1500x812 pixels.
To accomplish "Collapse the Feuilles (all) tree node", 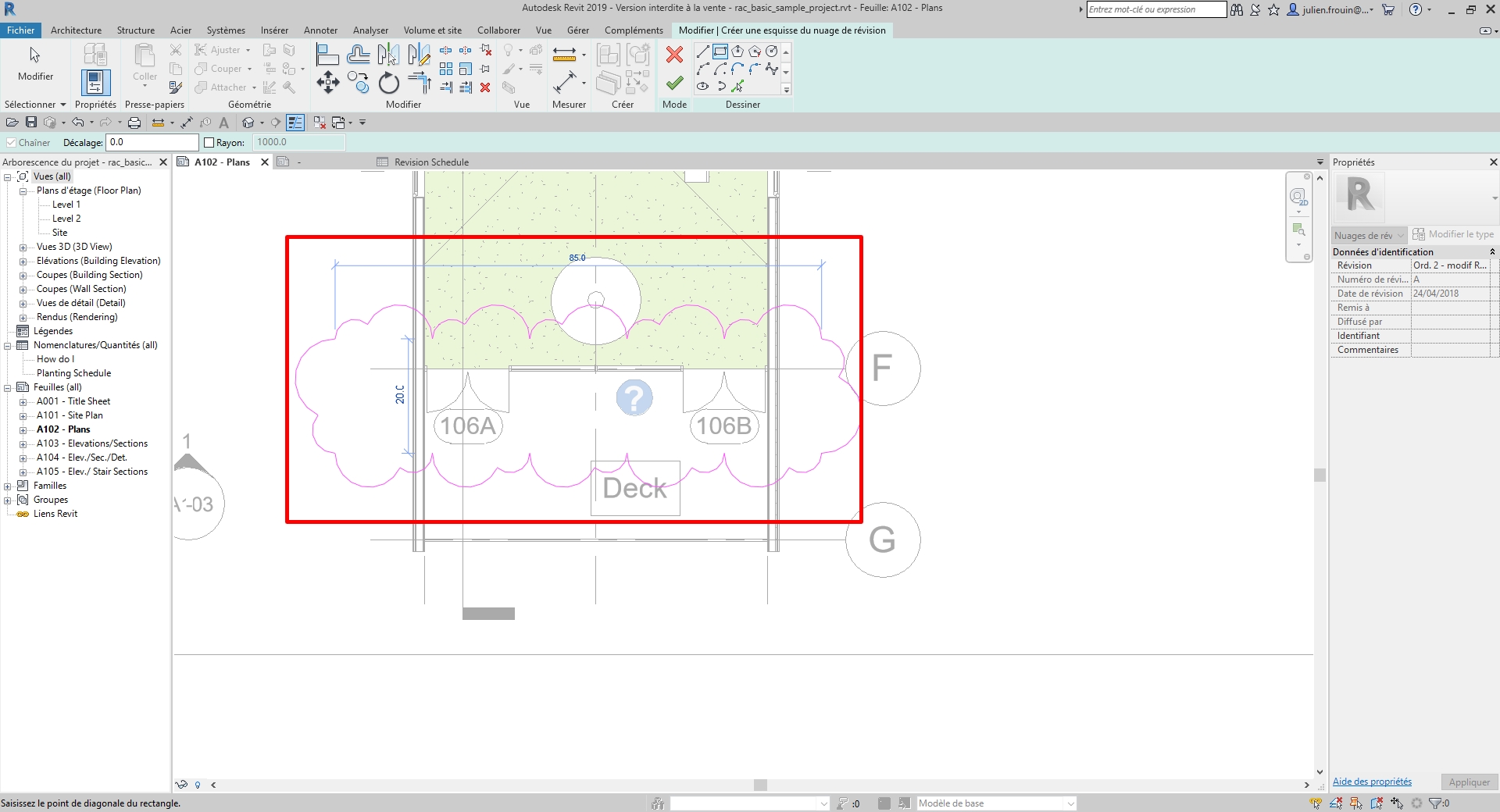I will click(8, 387).
